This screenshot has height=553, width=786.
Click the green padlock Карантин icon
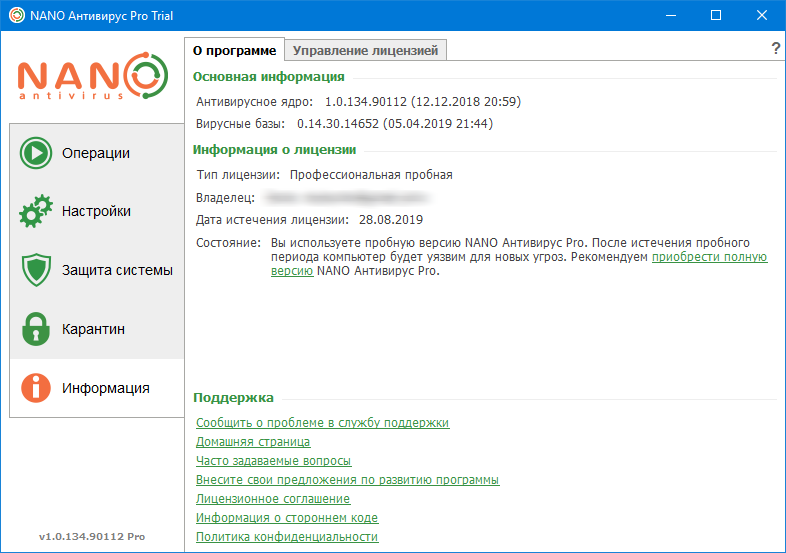[36, 329]
